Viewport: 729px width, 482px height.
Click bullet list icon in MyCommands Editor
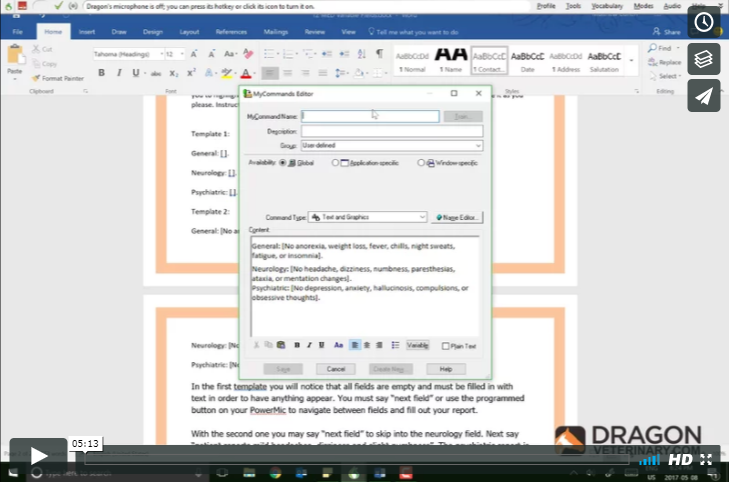(395, 345)
